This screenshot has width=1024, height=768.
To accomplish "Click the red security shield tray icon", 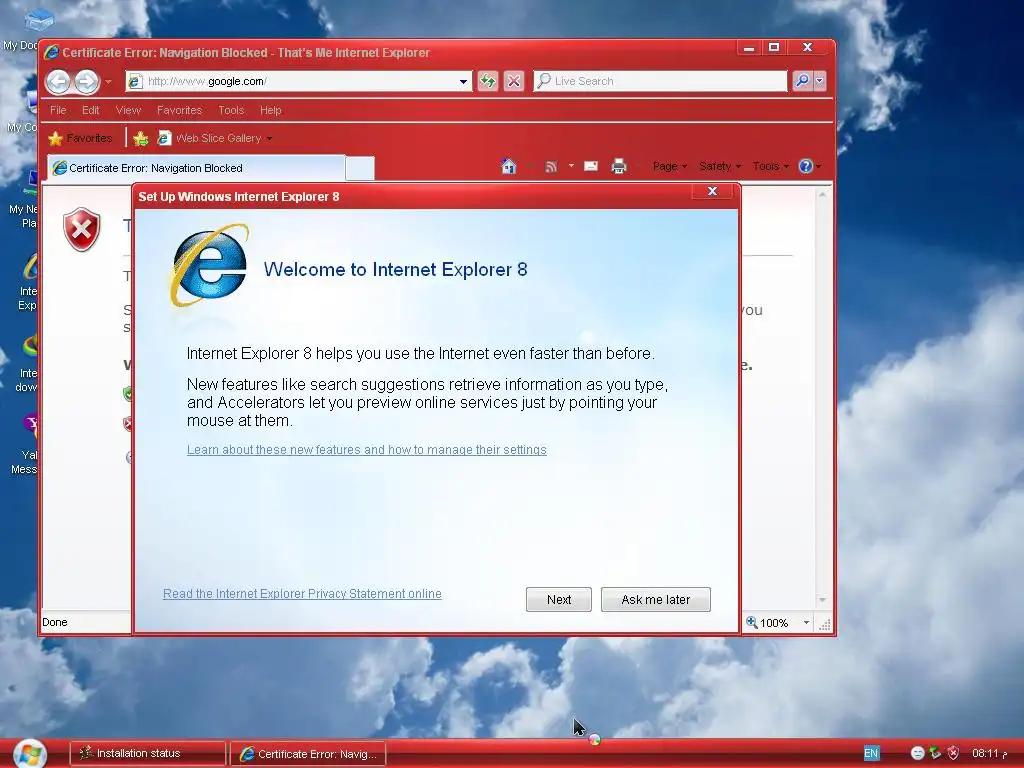I will [x=953, y=754].
